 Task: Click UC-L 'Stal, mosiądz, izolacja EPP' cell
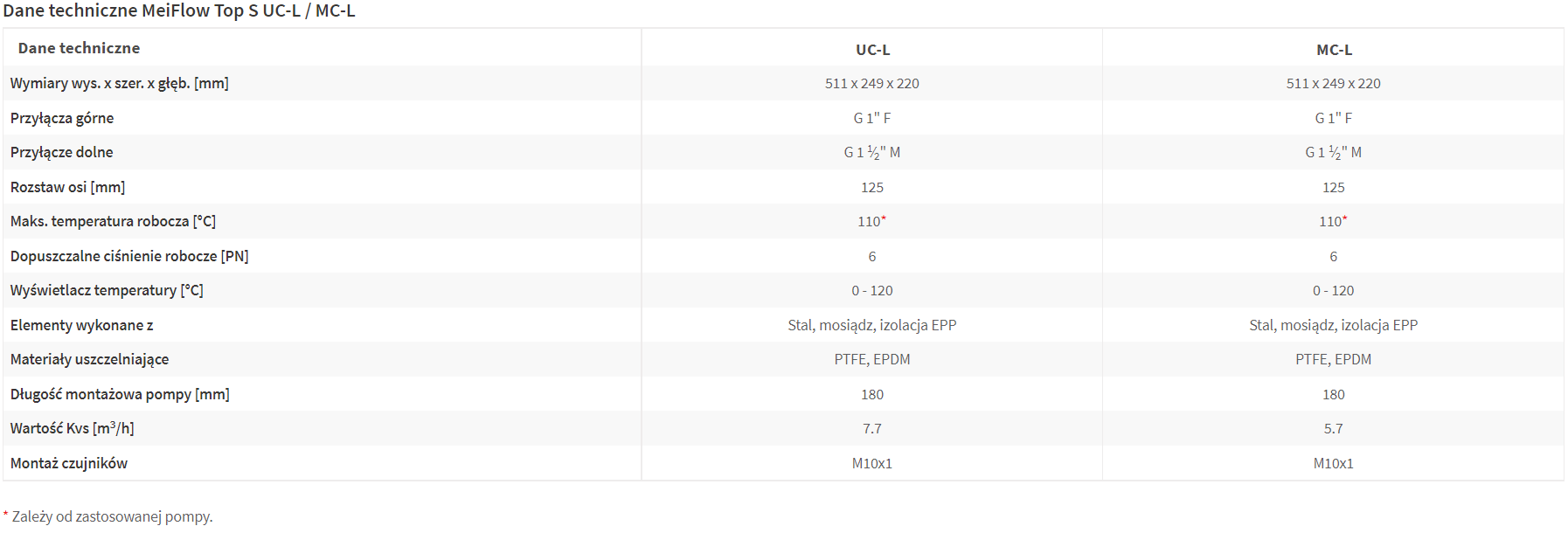tap(872, 325)
